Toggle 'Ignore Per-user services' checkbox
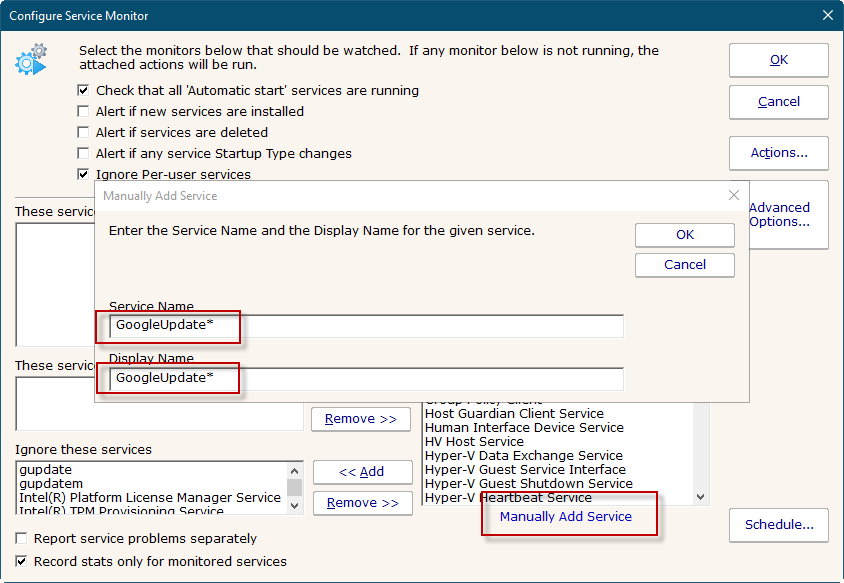Screen dimensions: 844x583 83,175
